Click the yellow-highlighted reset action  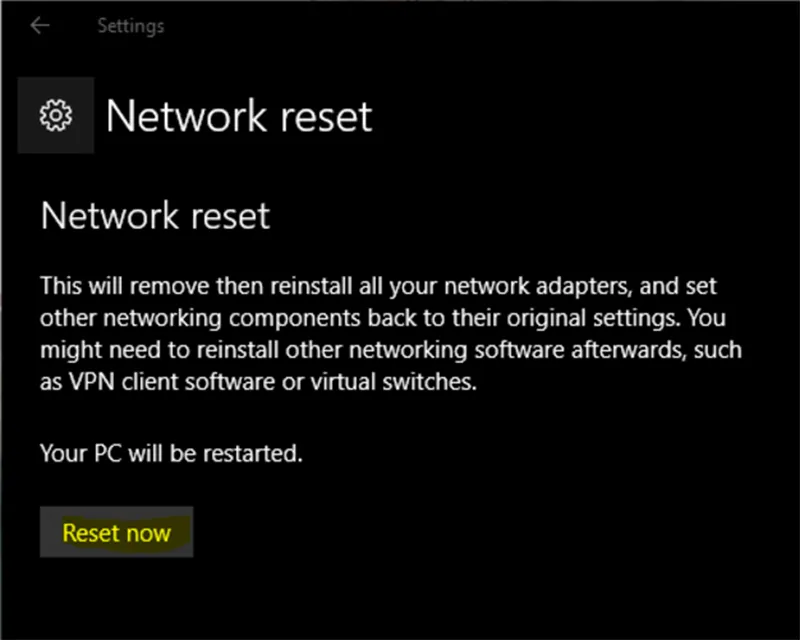[x=116, y=532]
